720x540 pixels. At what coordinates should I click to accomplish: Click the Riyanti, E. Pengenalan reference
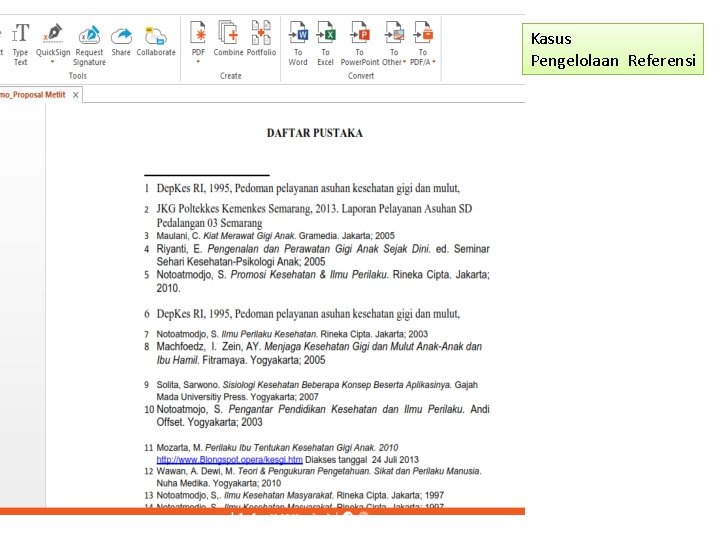coord(317,255)
